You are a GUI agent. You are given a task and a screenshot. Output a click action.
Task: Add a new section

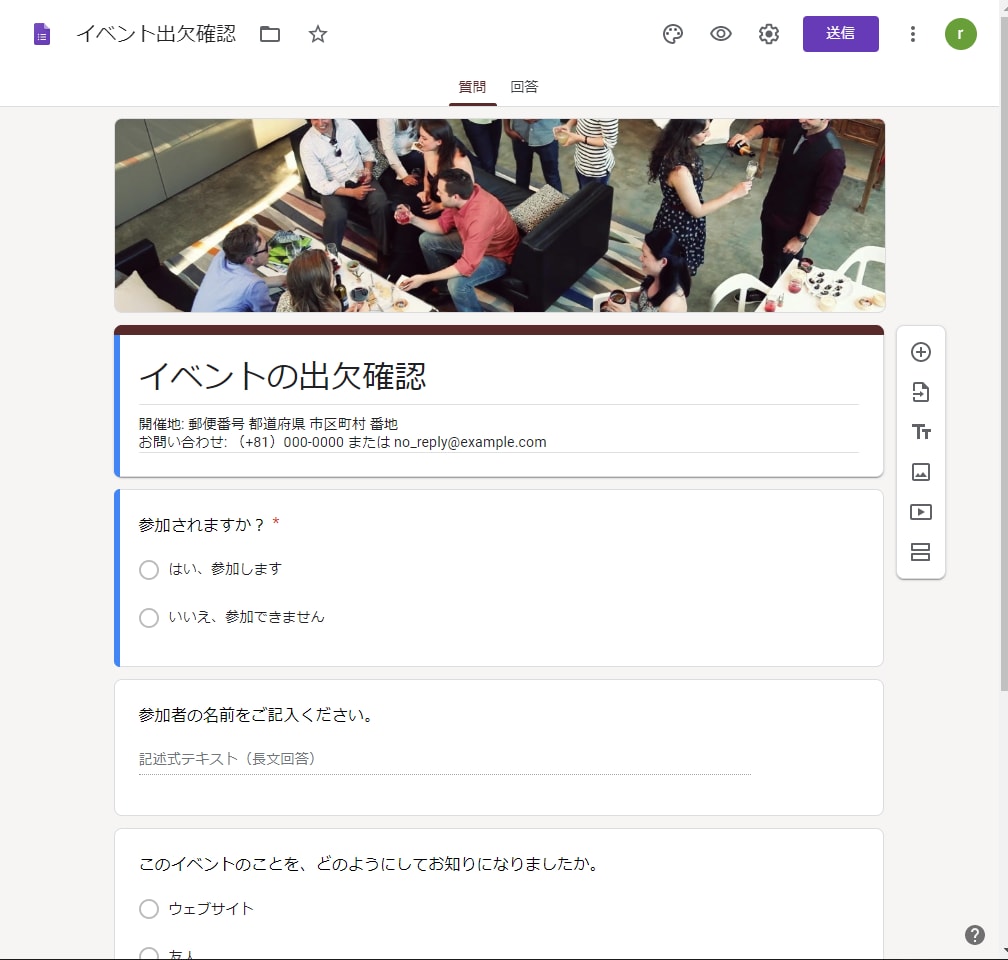click(921, 552)
